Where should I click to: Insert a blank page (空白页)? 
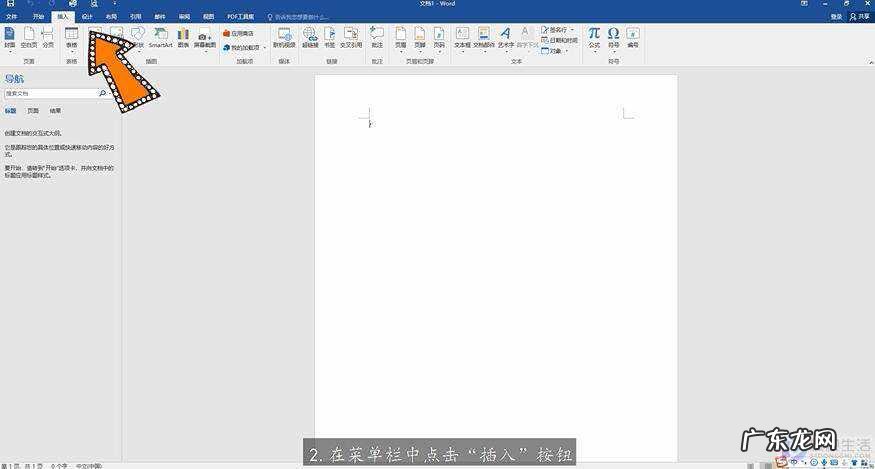click(28, 37)
